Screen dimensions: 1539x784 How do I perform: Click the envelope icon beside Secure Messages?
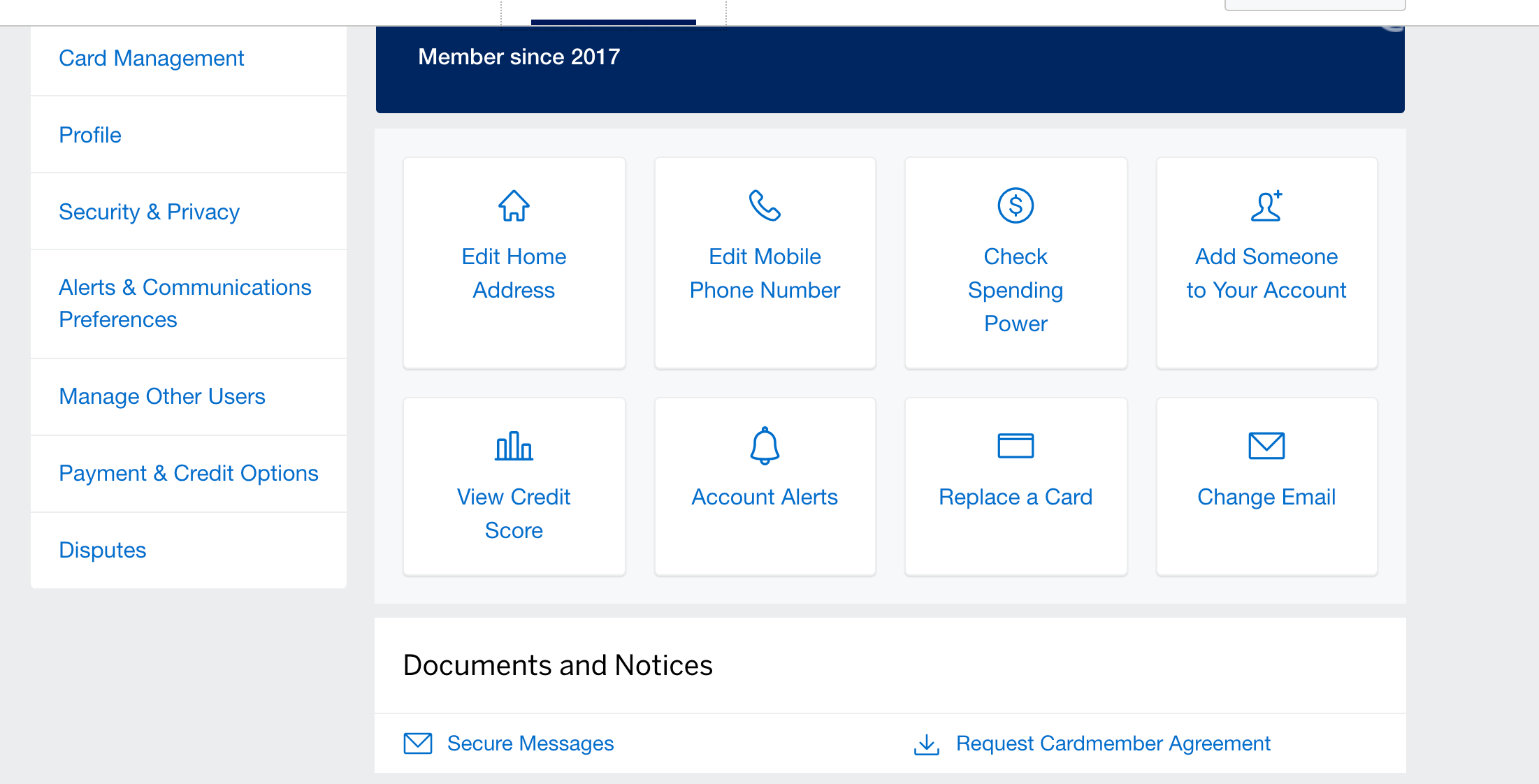click(x=417, y=743)
